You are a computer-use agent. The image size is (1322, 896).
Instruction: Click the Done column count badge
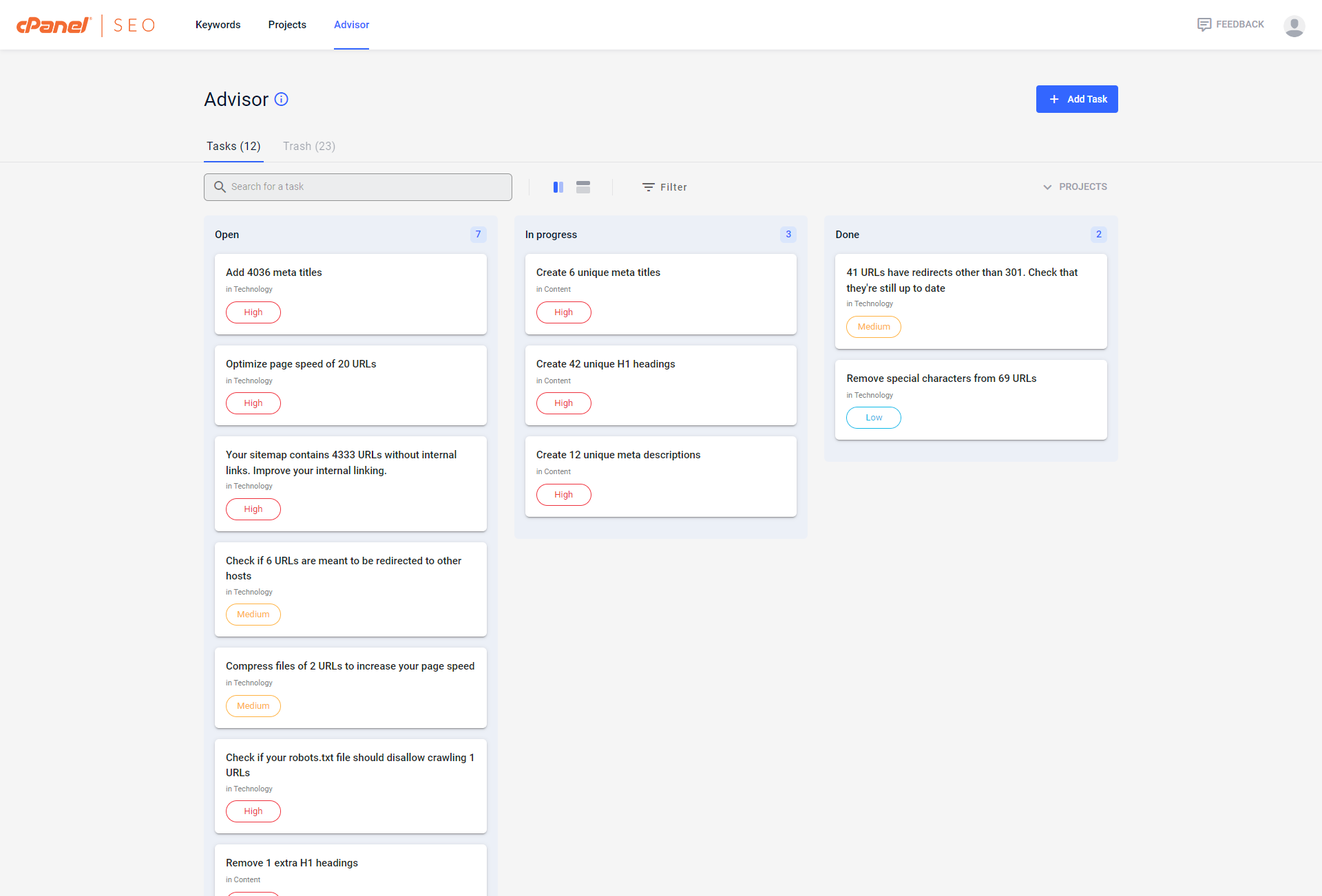[x=1098, y=235]
